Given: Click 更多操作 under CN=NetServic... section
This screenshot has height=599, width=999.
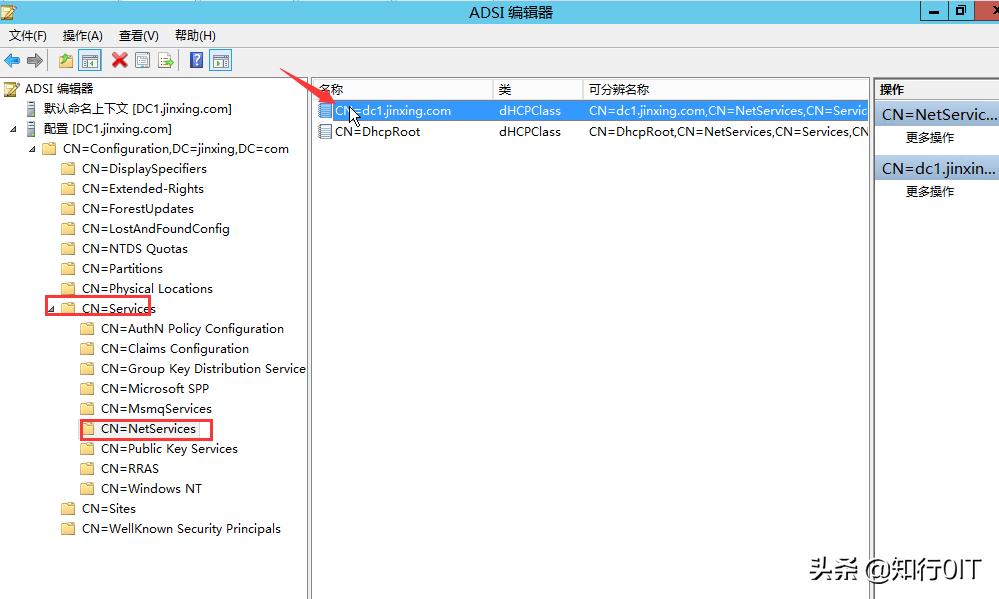Looking at the screenshot, I should 930,138.
